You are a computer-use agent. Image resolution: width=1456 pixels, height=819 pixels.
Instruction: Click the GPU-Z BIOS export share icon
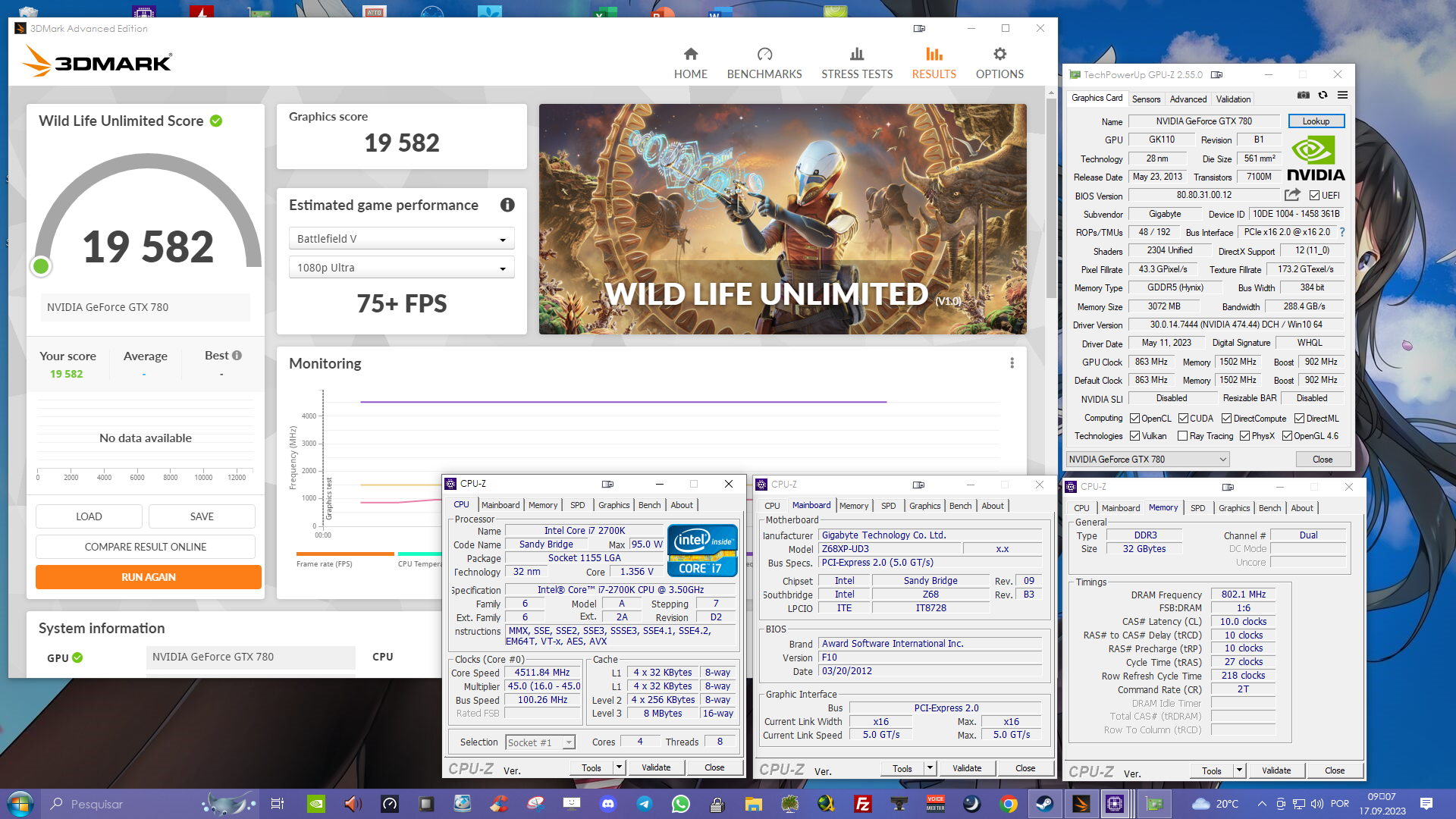coord(1292,195)
